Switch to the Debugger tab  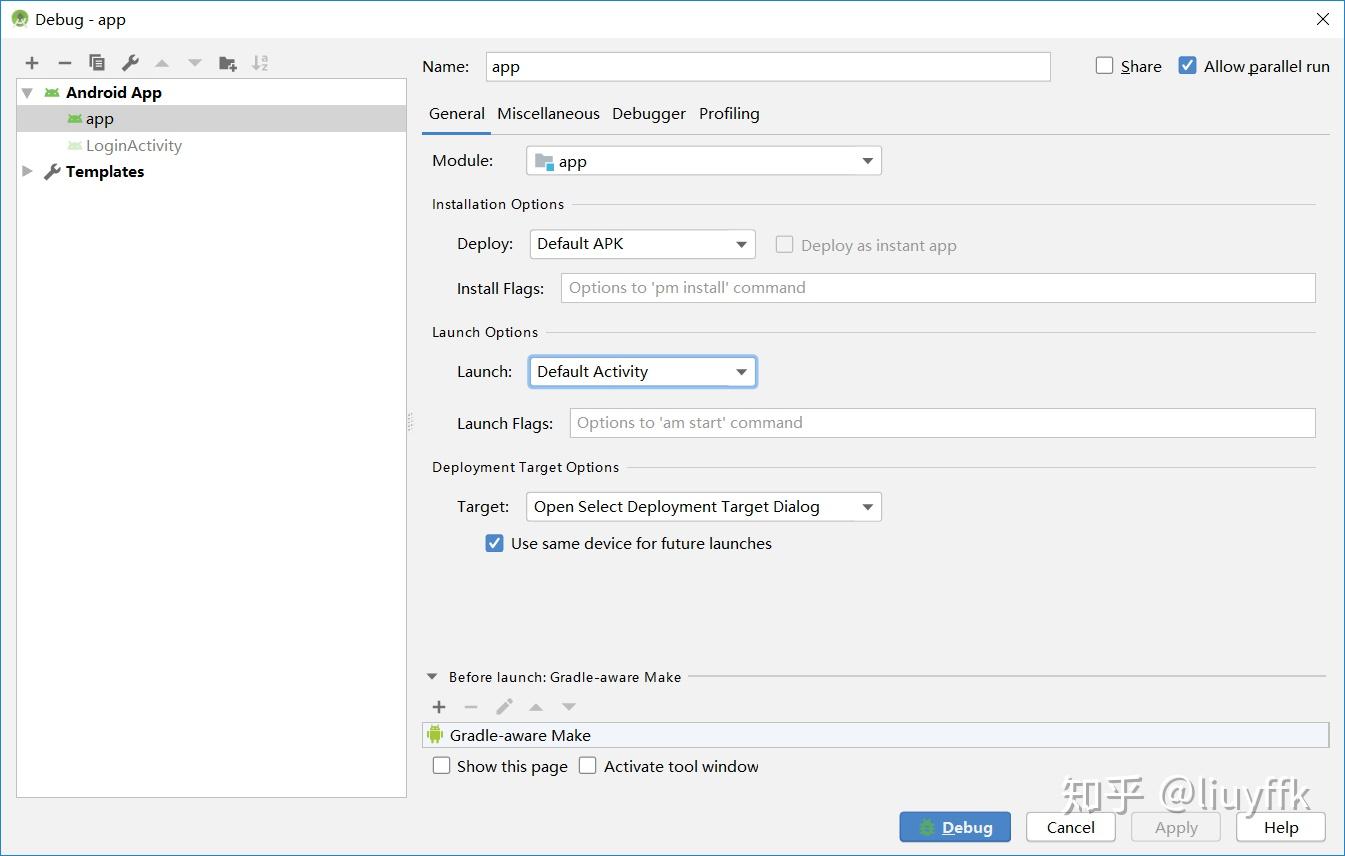pos(648,113)
